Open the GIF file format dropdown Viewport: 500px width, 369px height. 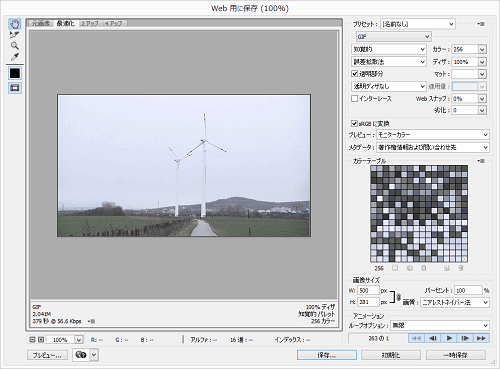[x=394, y=37]
